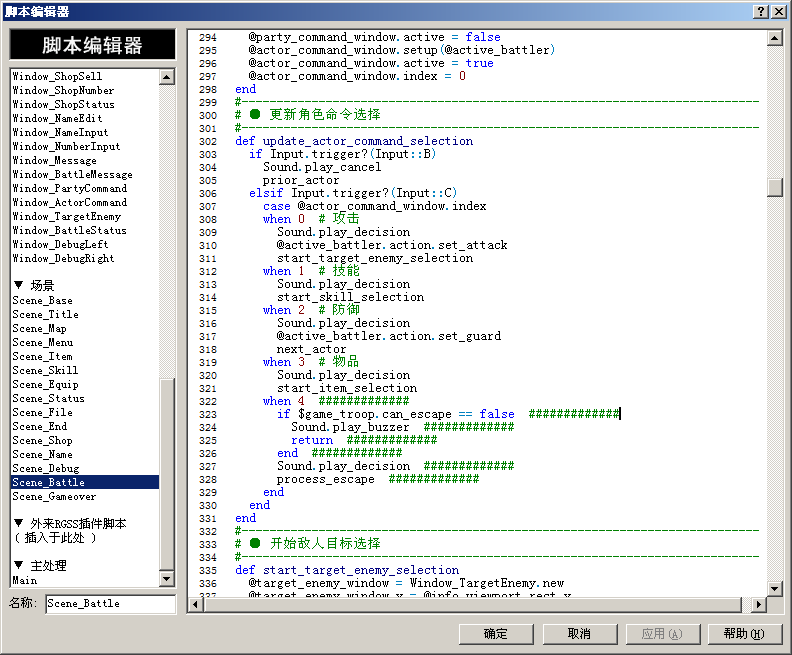Close the script editor window
The height and width of the screenshot is (655, 792).
[778, 11]
